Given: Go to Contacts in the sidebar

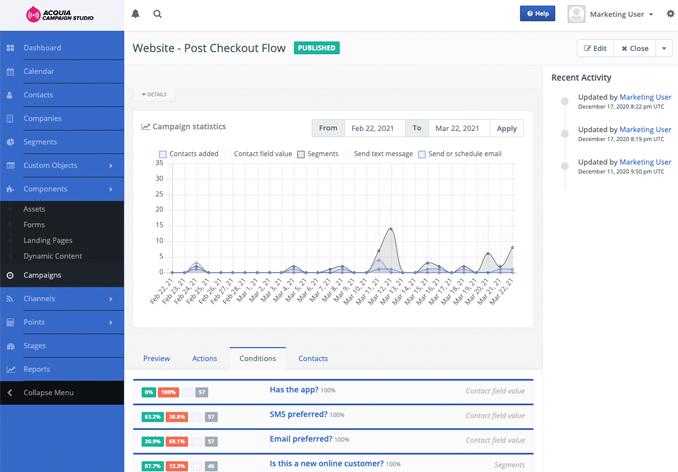Looking at the screenshot, I should tap(39, 95).
